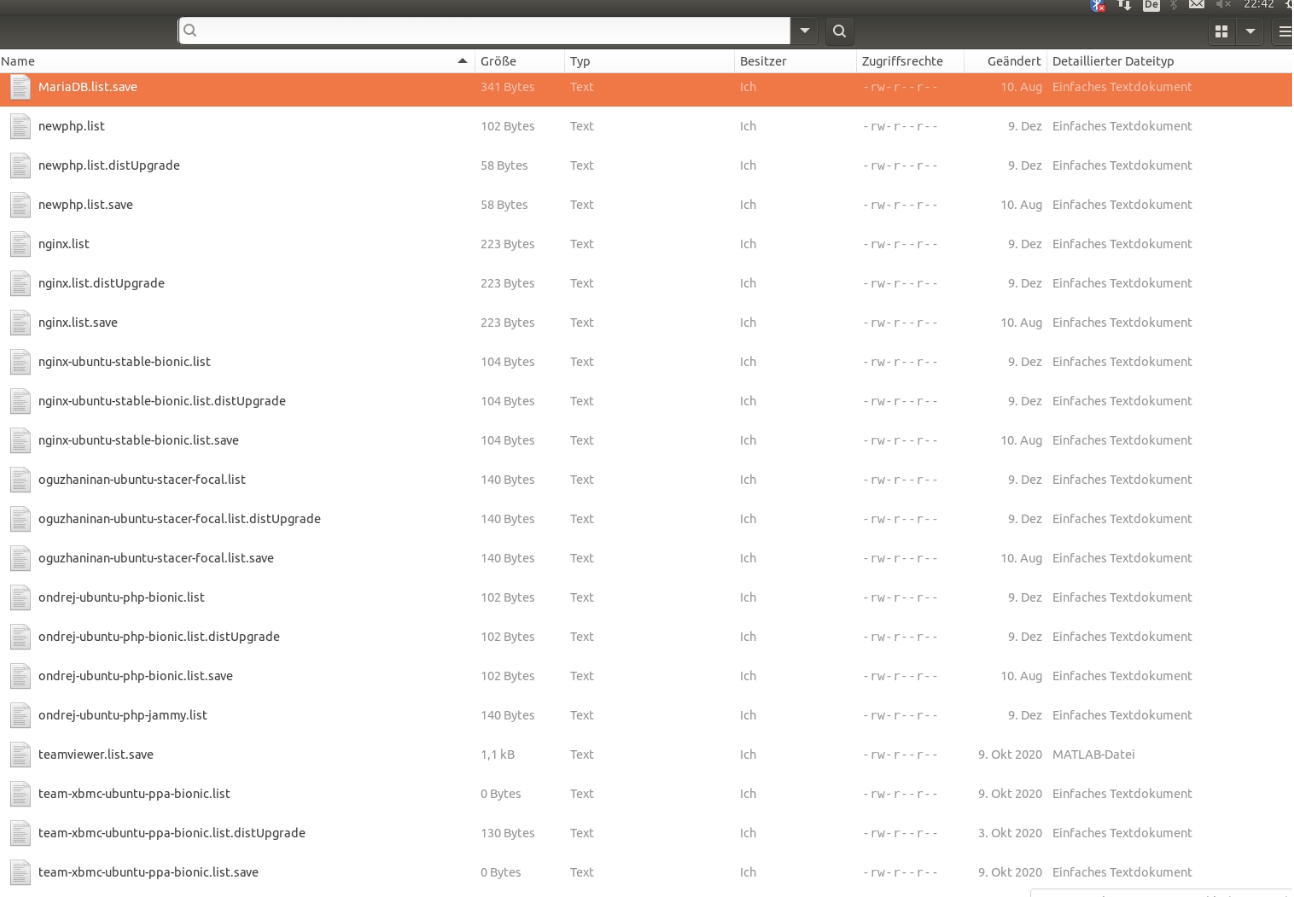
Task: Click the clock showing 22:42
Action: 1258,5
